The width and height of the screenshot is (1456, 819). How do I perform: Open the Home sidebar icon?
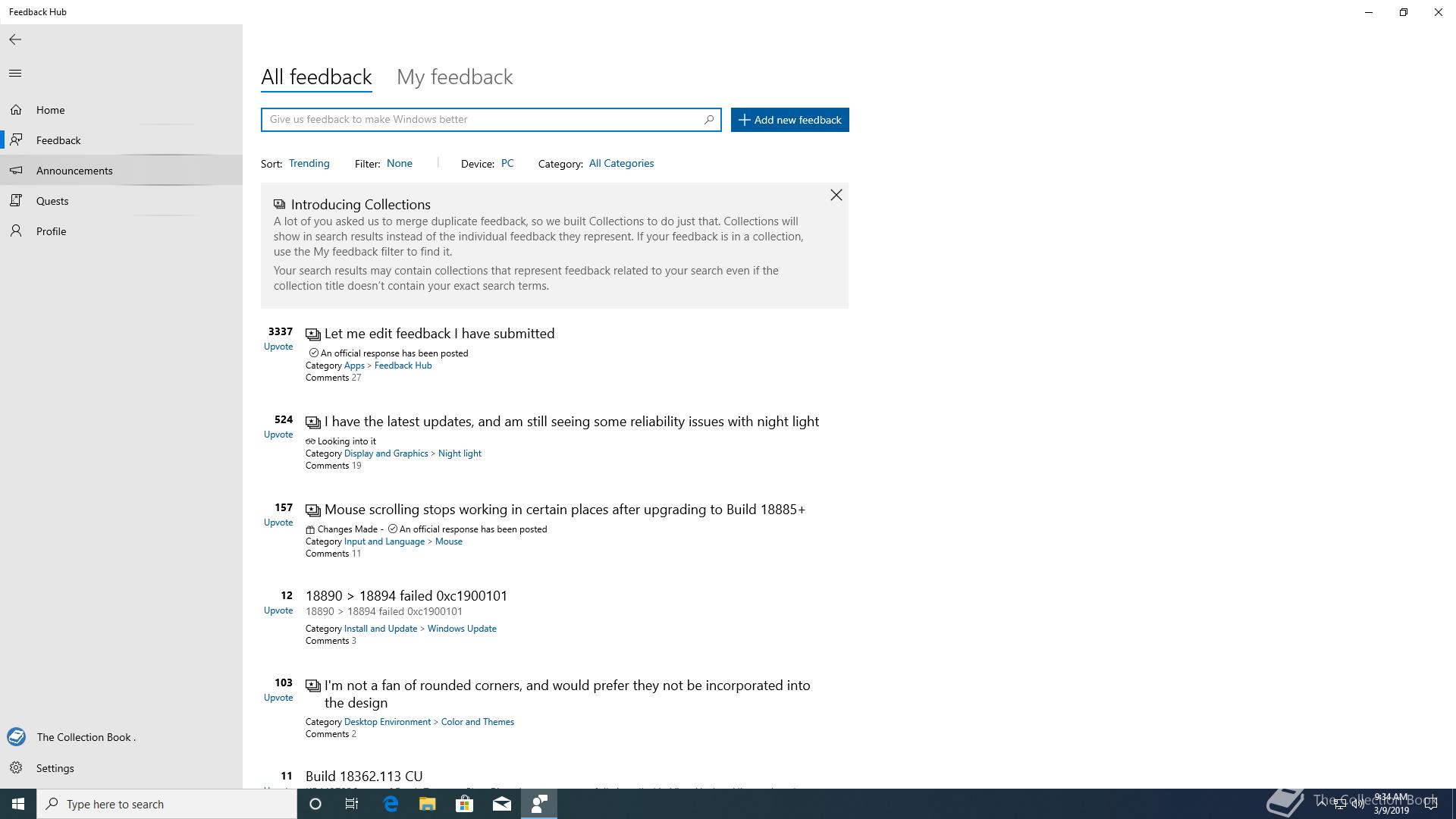pos(16,110)
